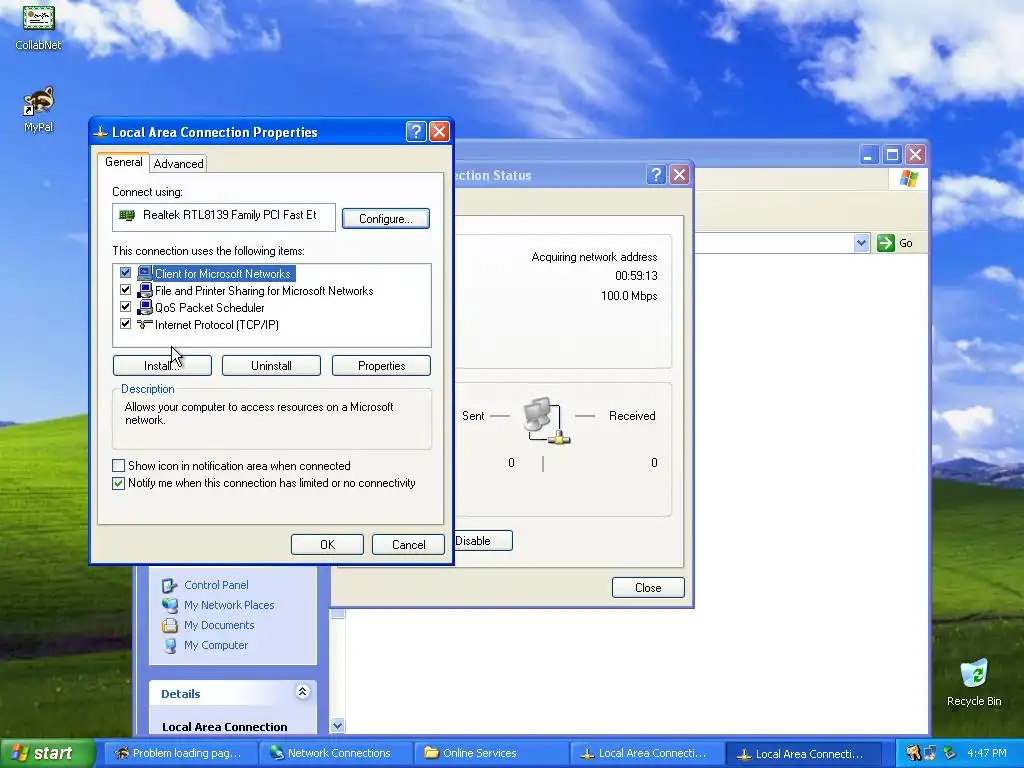The image size is (1024, 768).
Task: Uncheck QoS Packet Scheduler checkbox
Action: pos(125,307)
